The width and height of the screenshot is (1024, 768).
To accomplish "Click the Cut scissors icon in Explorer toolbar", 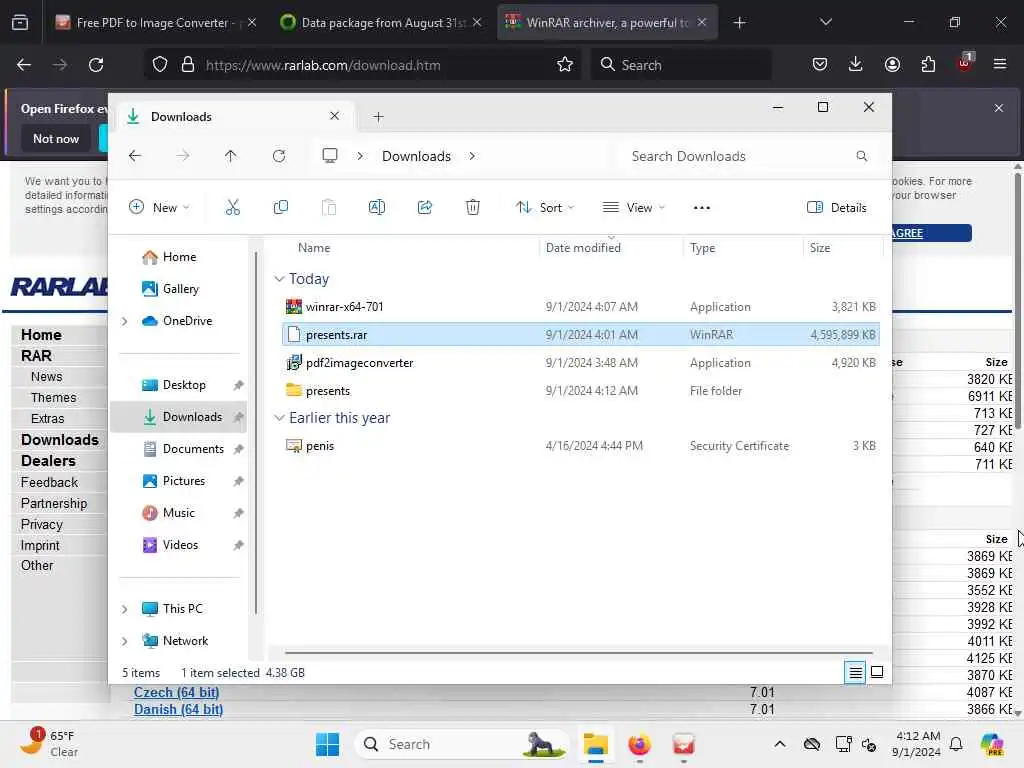I will click(x=232, y=208).
